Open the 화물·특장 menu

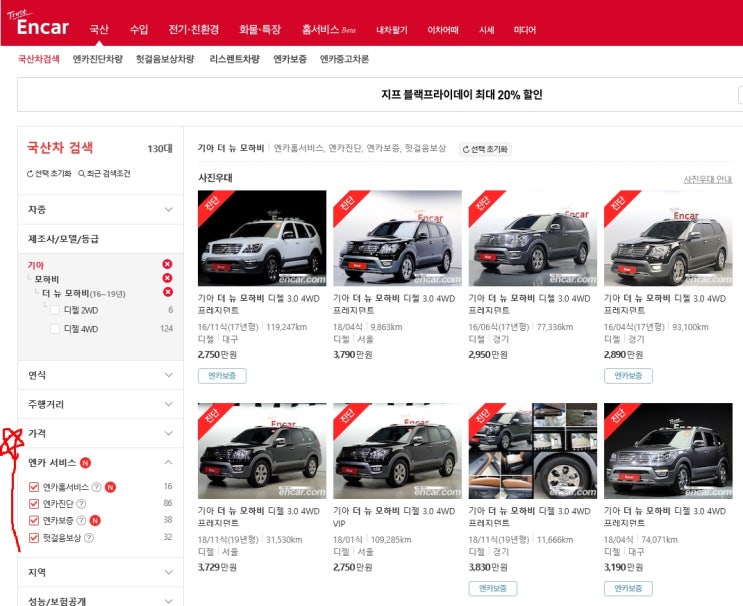260,29
